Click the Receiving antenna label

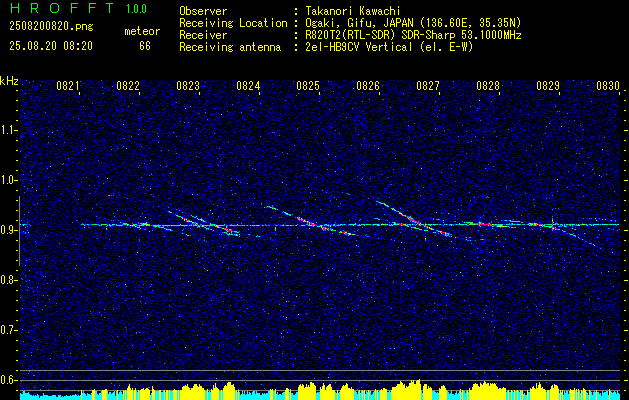pos(230,47)
